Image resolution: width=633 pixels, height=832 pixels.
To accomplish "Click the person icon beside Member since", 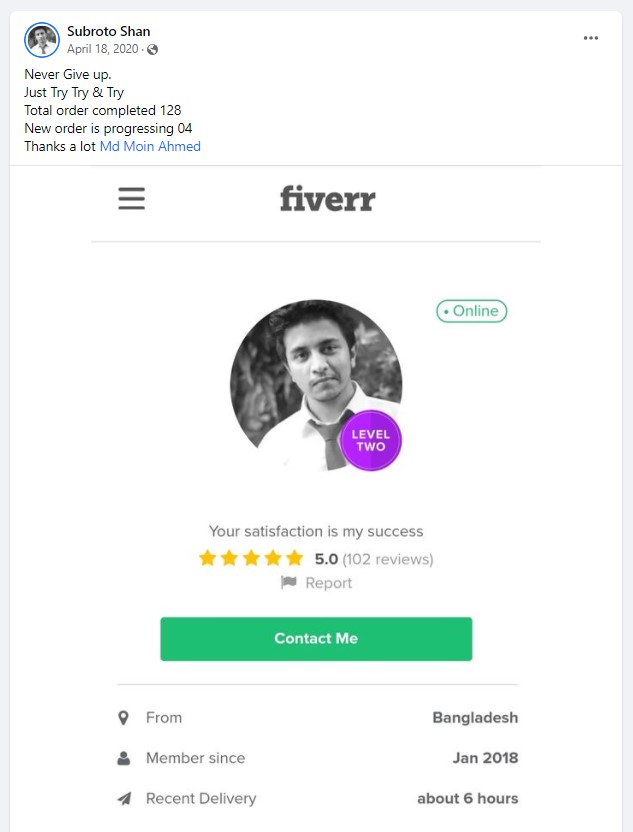I will click(124, 758).
